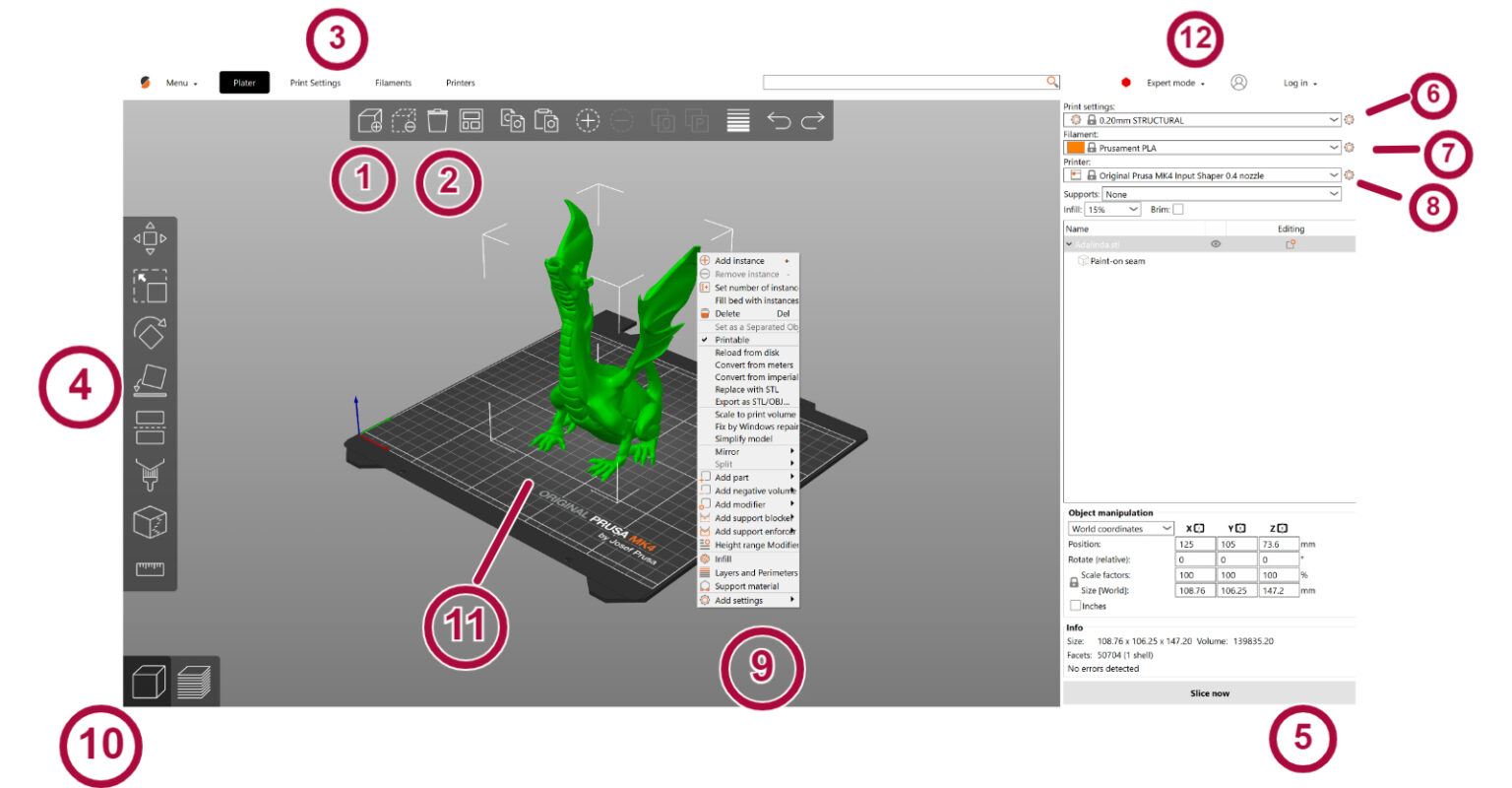This screenshot has width=1512, height=788.
Task: Open the Cut tool
Action: (x=150, y=427)
